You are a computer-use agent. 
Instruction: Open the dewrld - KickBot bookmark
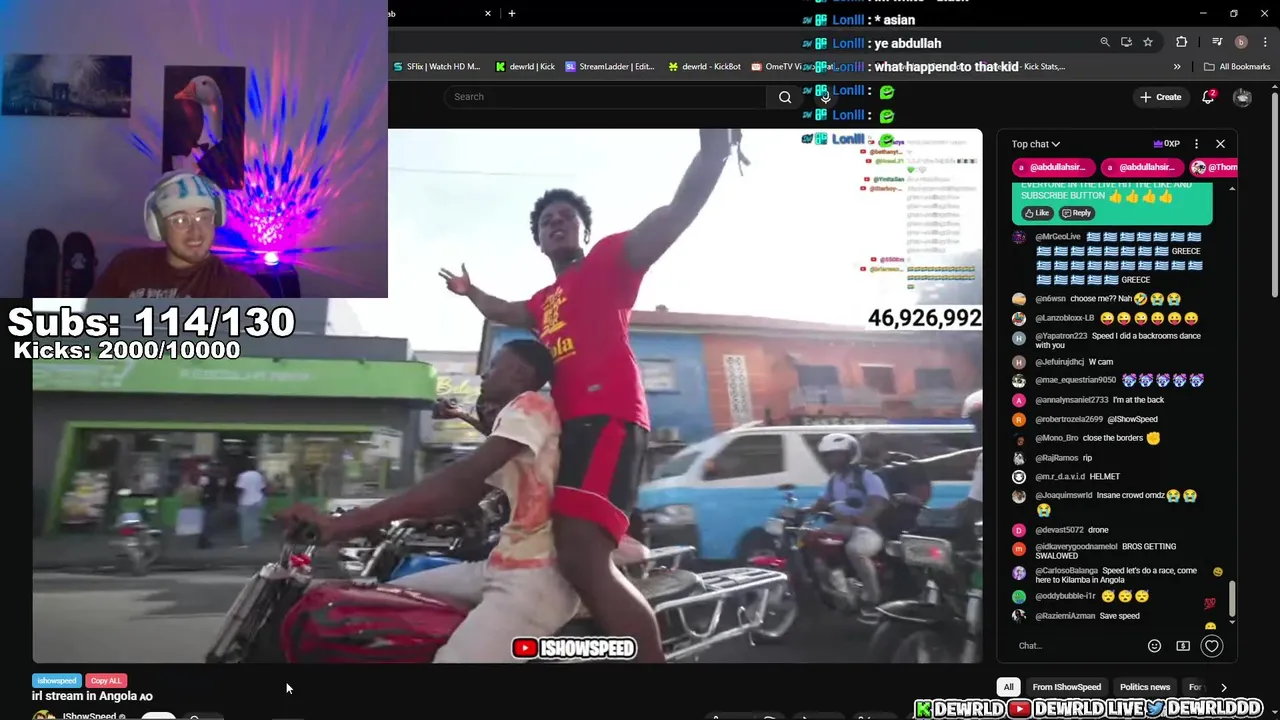[704, 67]
